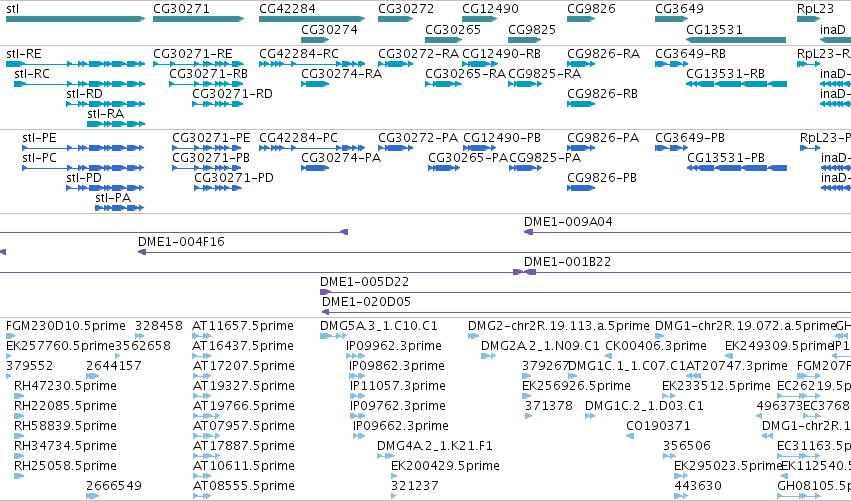Click the CG42284-PC protein feature
Screen dimensions: 851x501
312,148
